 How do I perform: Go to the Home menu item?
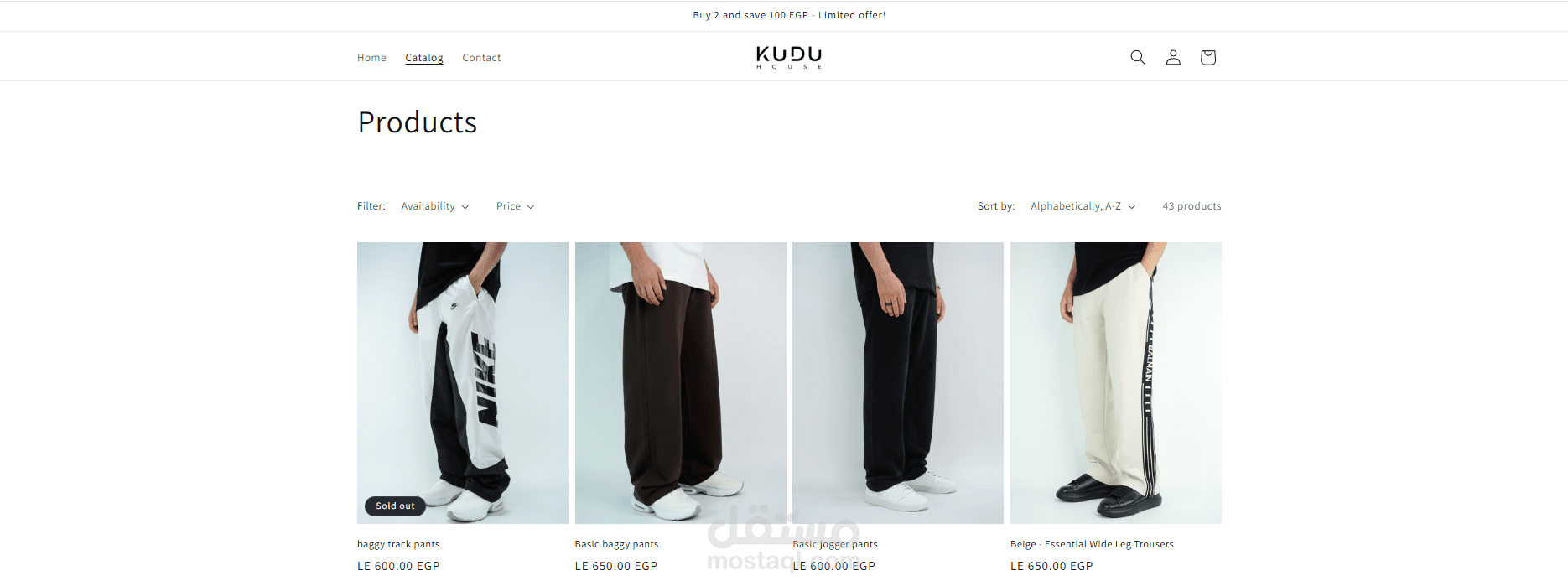click(x=371, y=58)
